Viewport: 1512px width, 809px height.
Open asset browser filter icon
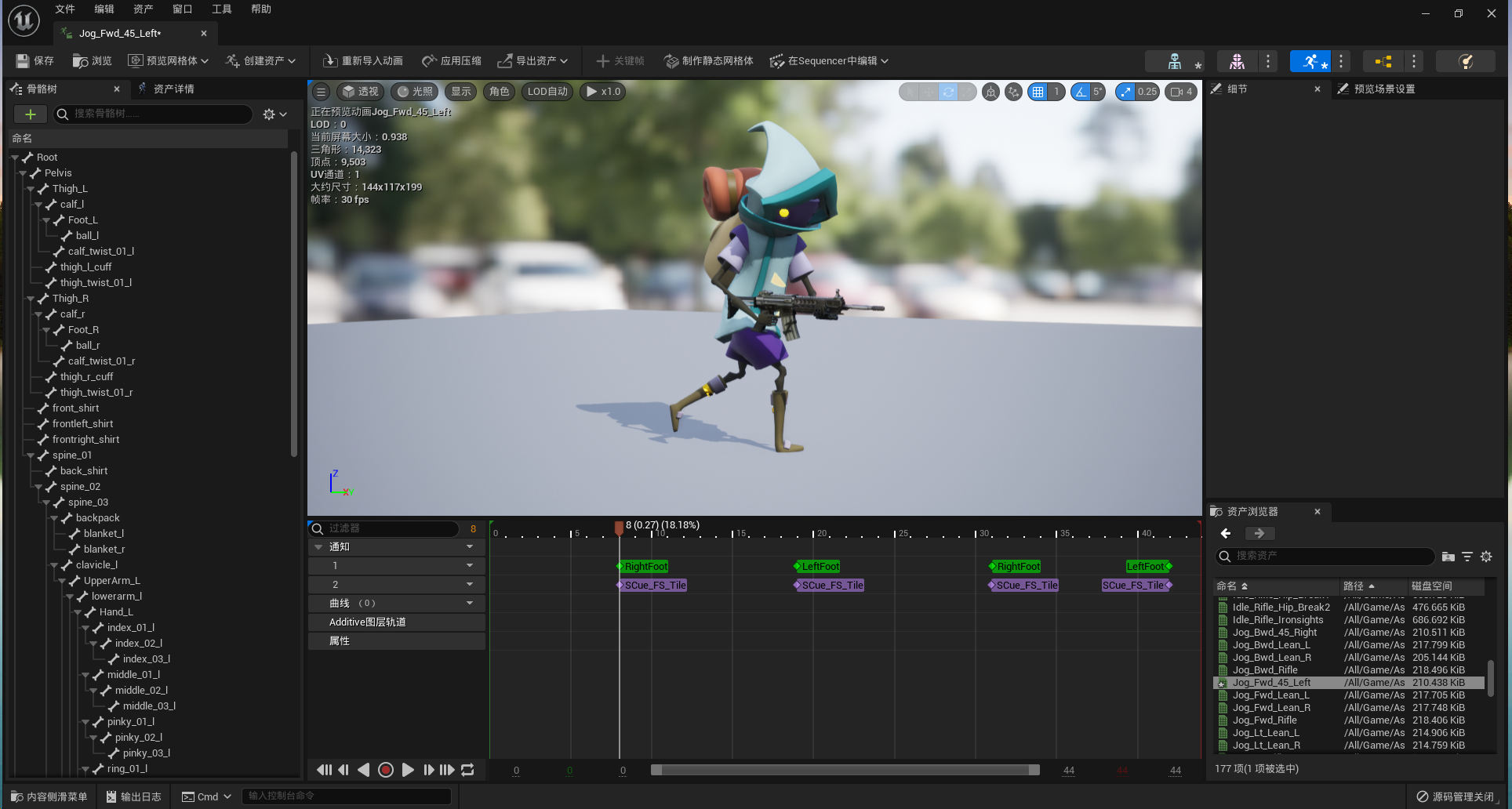(1467, 557)
